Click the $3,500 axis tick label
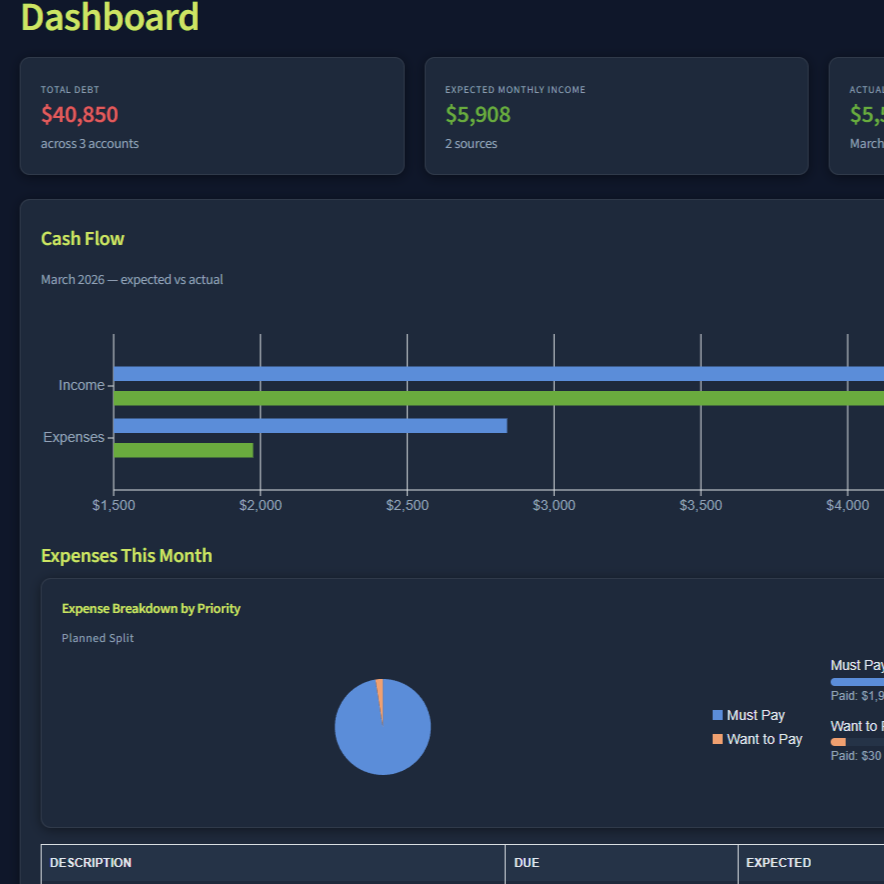 point(701,505)
